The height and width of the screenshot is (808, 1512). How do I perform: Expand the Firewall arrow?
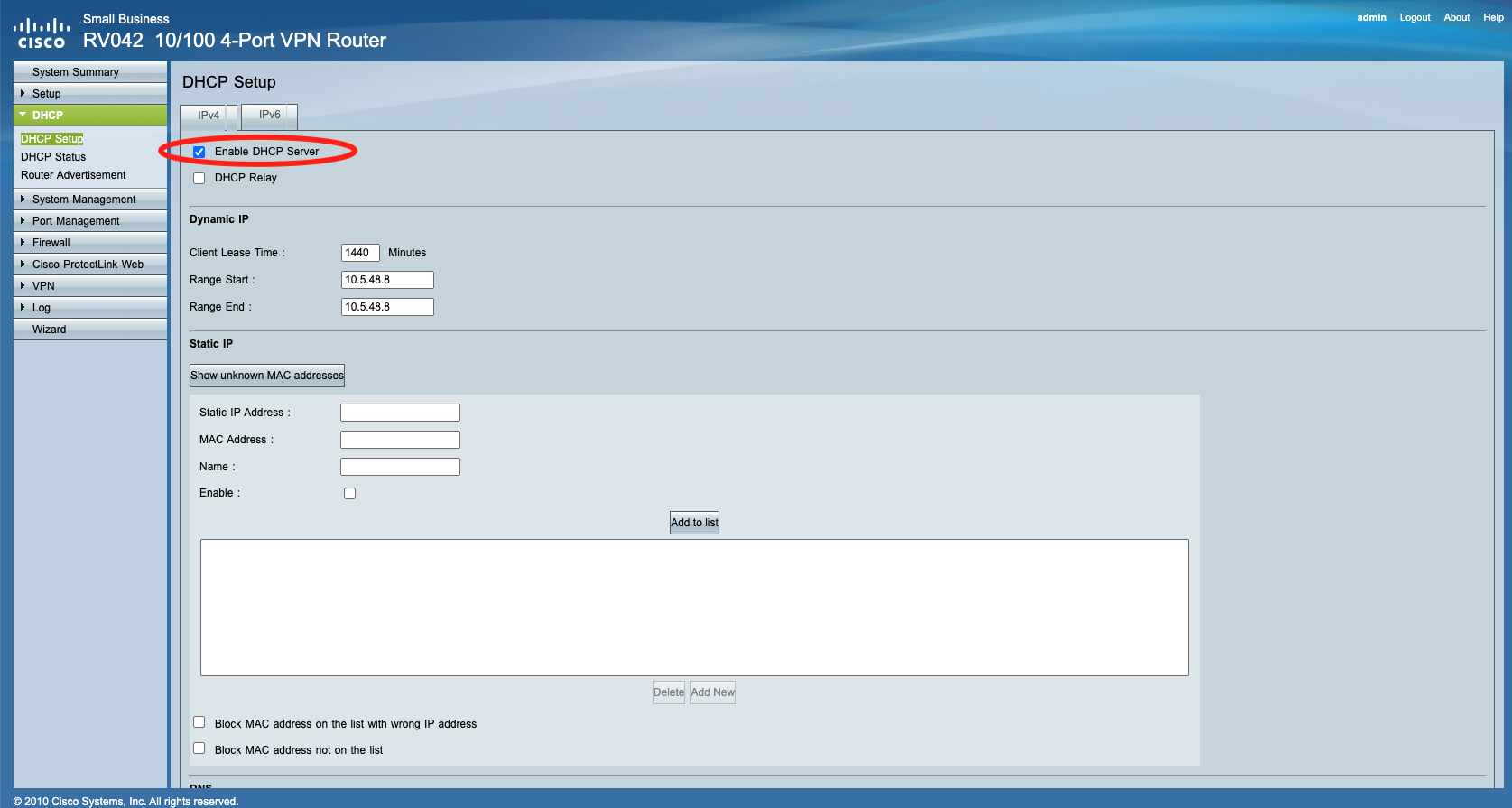23,242
